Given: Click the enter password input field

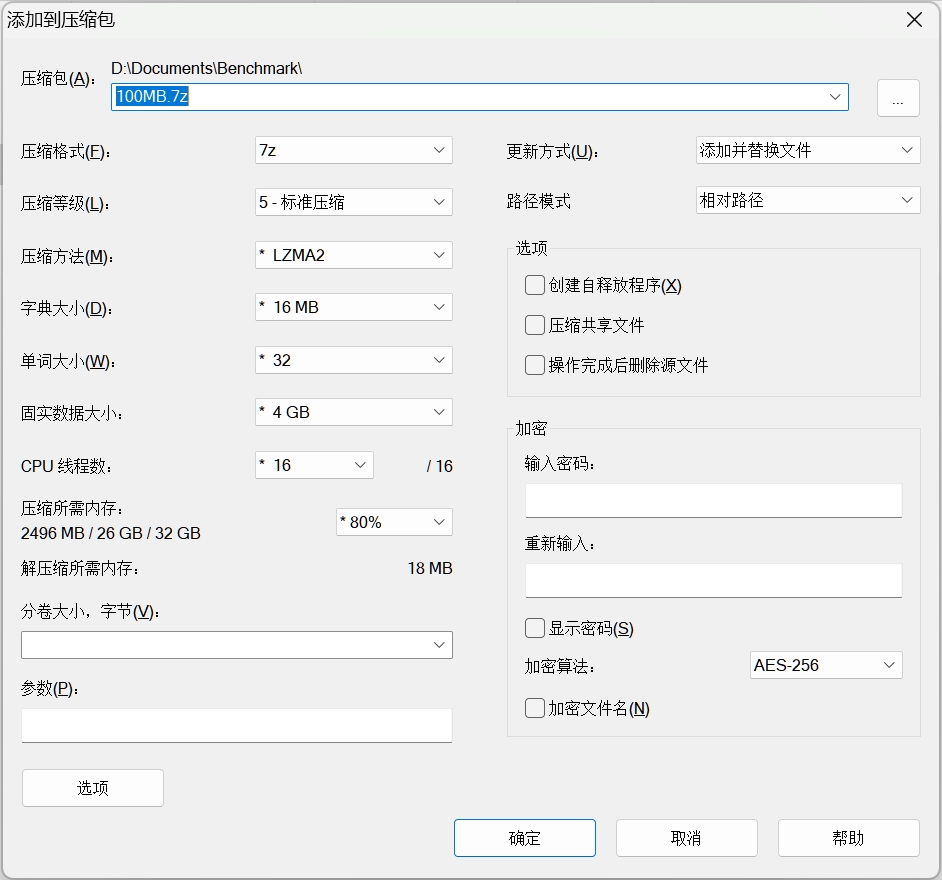Looking at the screenshot, I should 713,500.
